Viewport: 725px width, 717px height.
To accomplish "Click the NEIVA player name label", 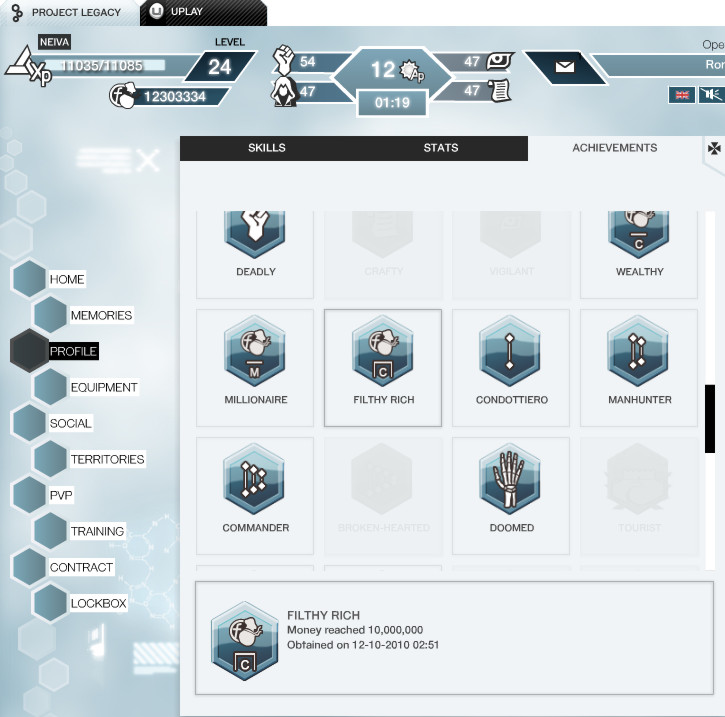I will point(55,42).
